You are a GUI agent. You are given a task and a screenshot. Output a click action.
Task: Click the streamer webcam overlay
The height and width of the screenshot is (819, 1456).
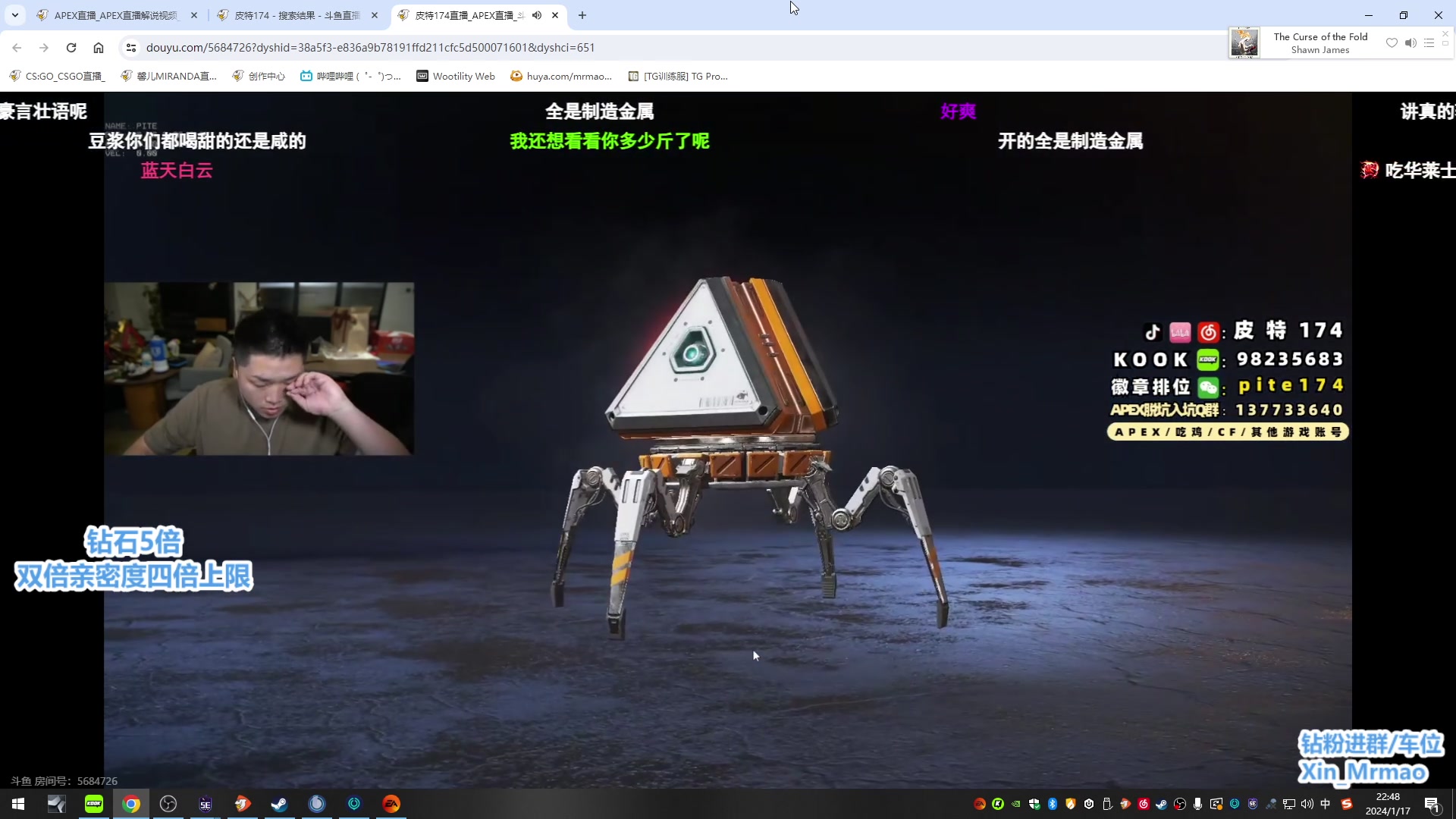259,369
